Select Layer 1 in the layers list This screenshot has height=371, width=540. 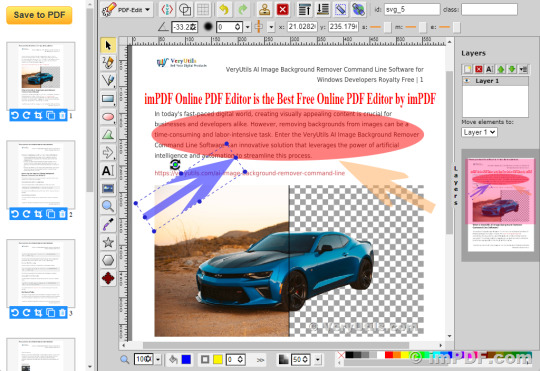click(x=495, y=81)
